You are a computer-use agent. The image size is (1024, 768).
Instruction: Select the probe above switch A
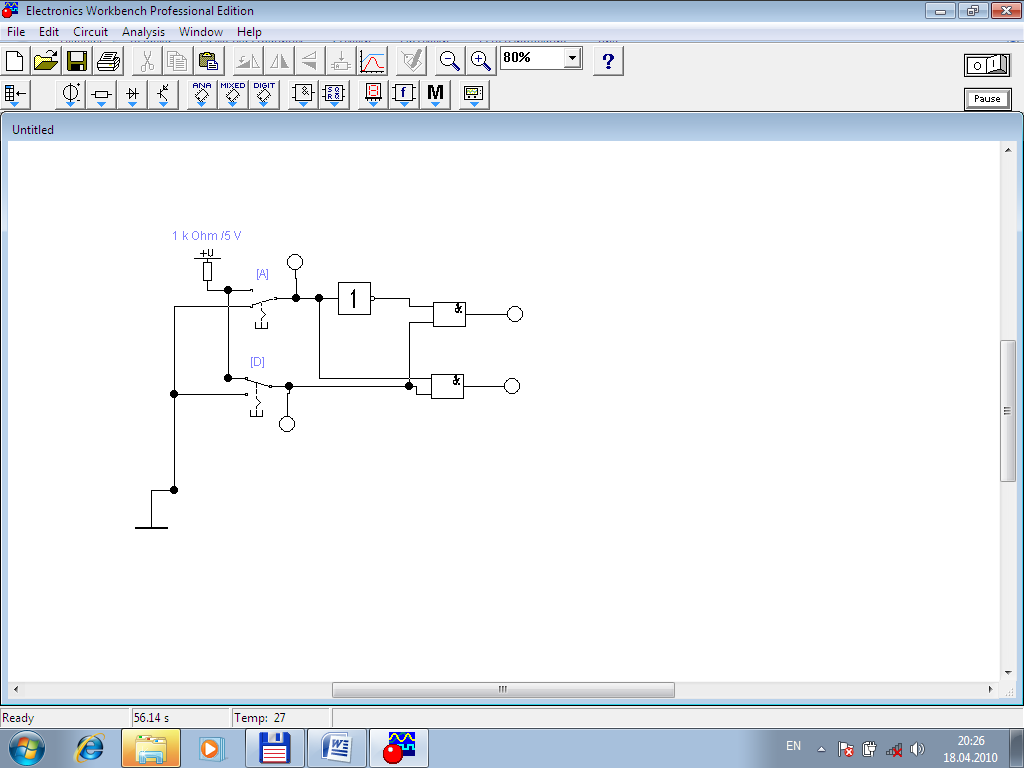[x=295, y=262]
